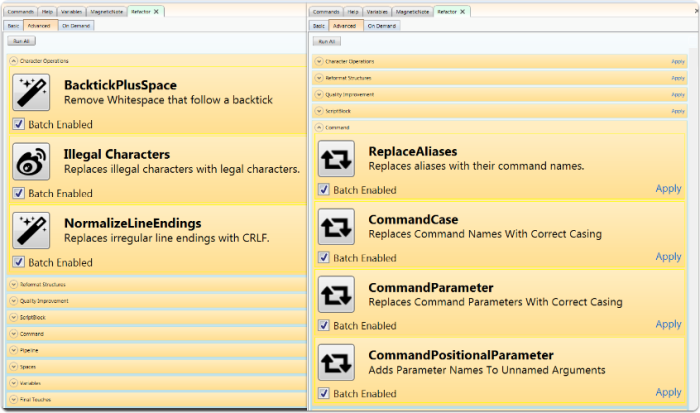The height and width of the screenshot is (413, 700).
Task: Click the ReplaceAliases swap arrows icon
Action: click(336, 158)
